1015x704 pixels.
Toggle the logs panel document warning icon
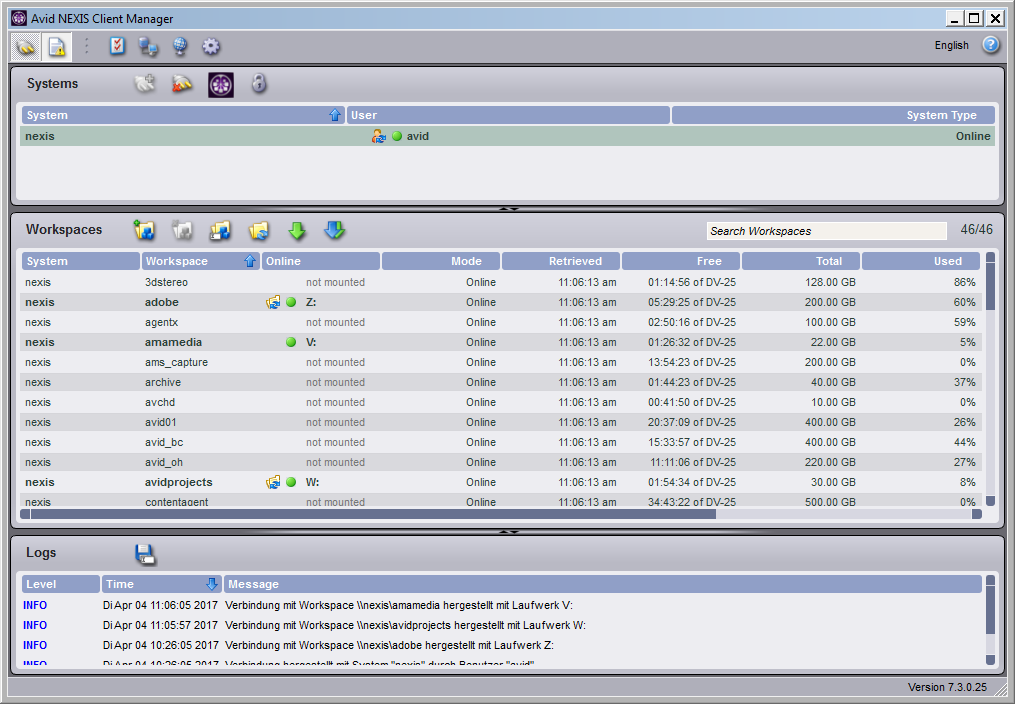57,47
